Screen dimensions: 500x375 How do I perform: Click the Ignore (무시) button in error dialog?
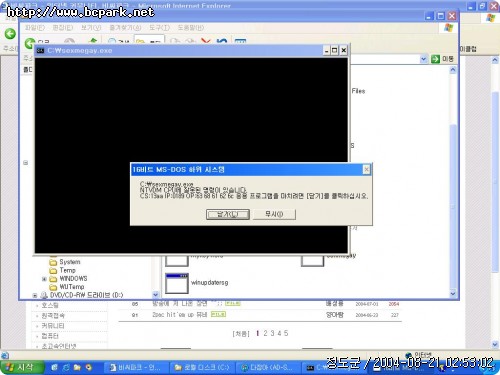pyautogui.click(x=274, y=214)
